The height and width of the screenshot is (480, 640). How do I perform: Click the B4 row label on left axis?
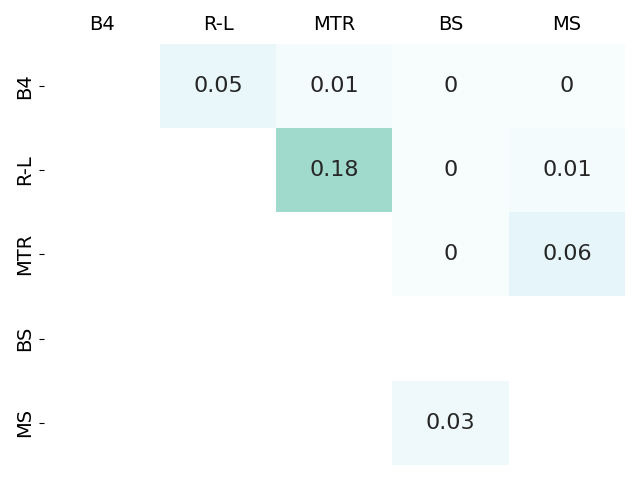pos(25,86)
